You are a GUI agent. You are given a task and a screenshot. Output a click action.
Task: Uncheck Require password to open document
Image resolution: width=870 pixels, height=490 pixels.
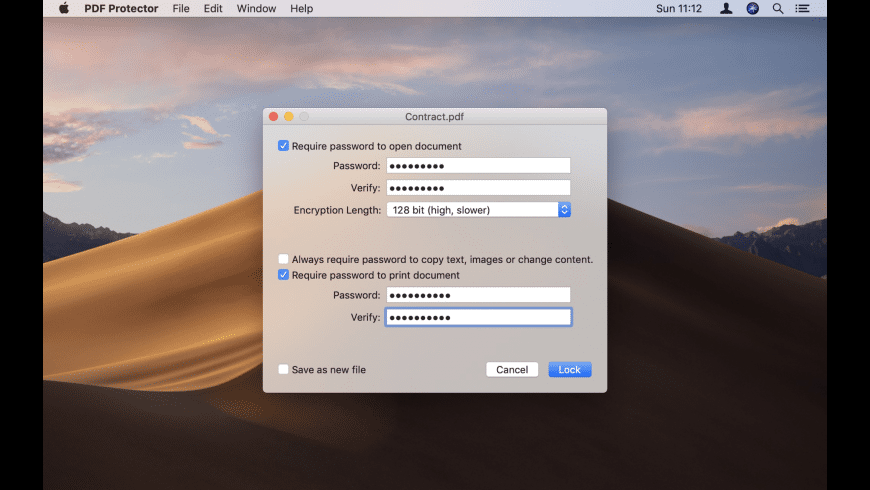click(x=284, y=146)
